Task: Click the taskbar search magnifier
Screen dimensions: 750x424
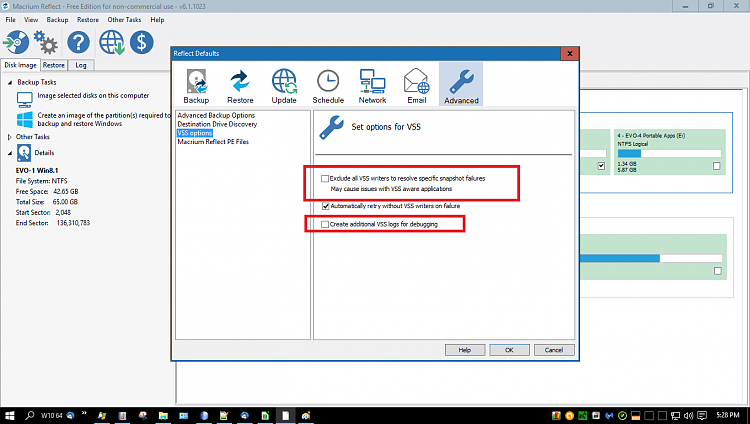Action: coord(30,415)
